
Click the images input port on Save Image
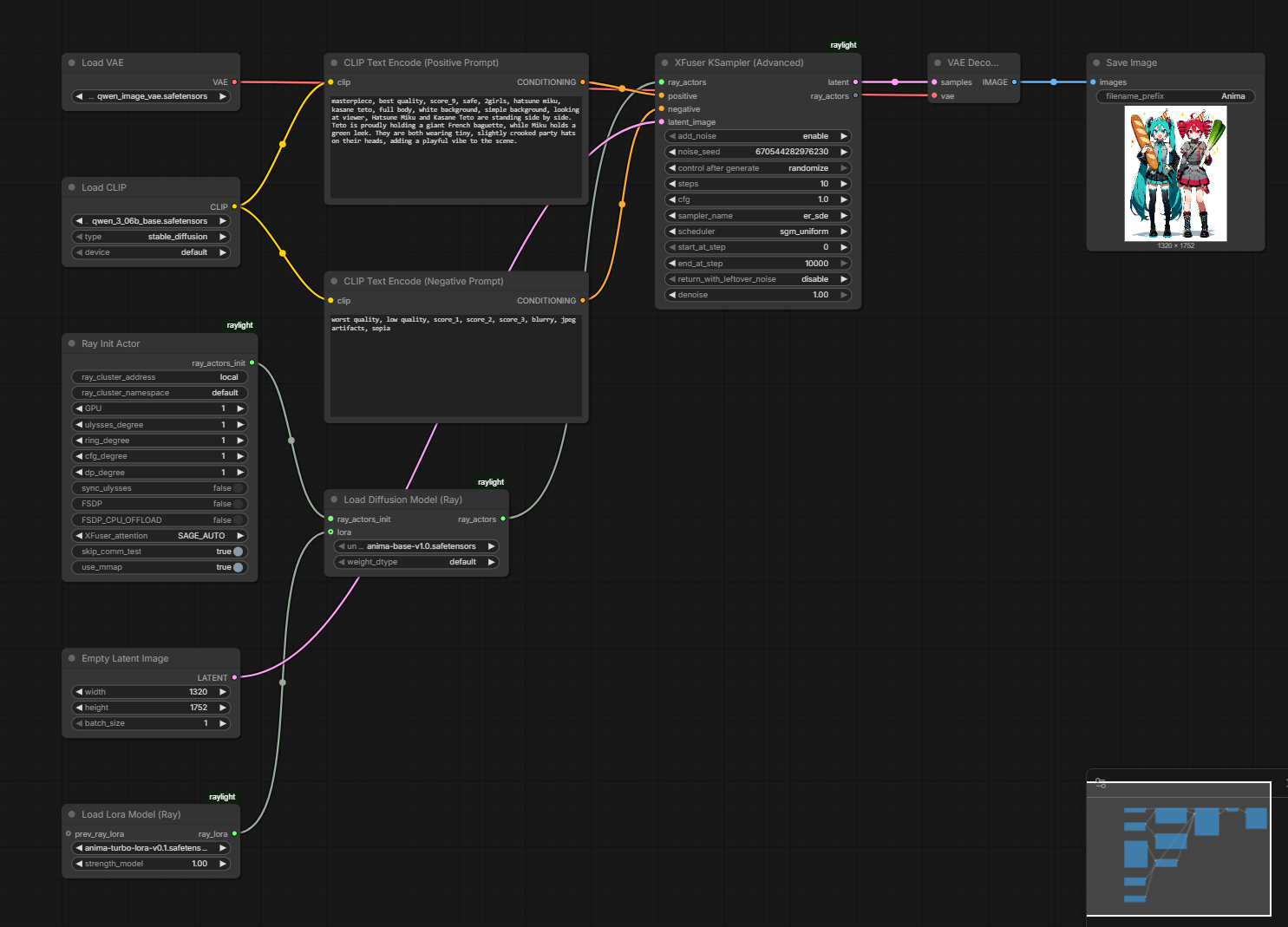1093,82
